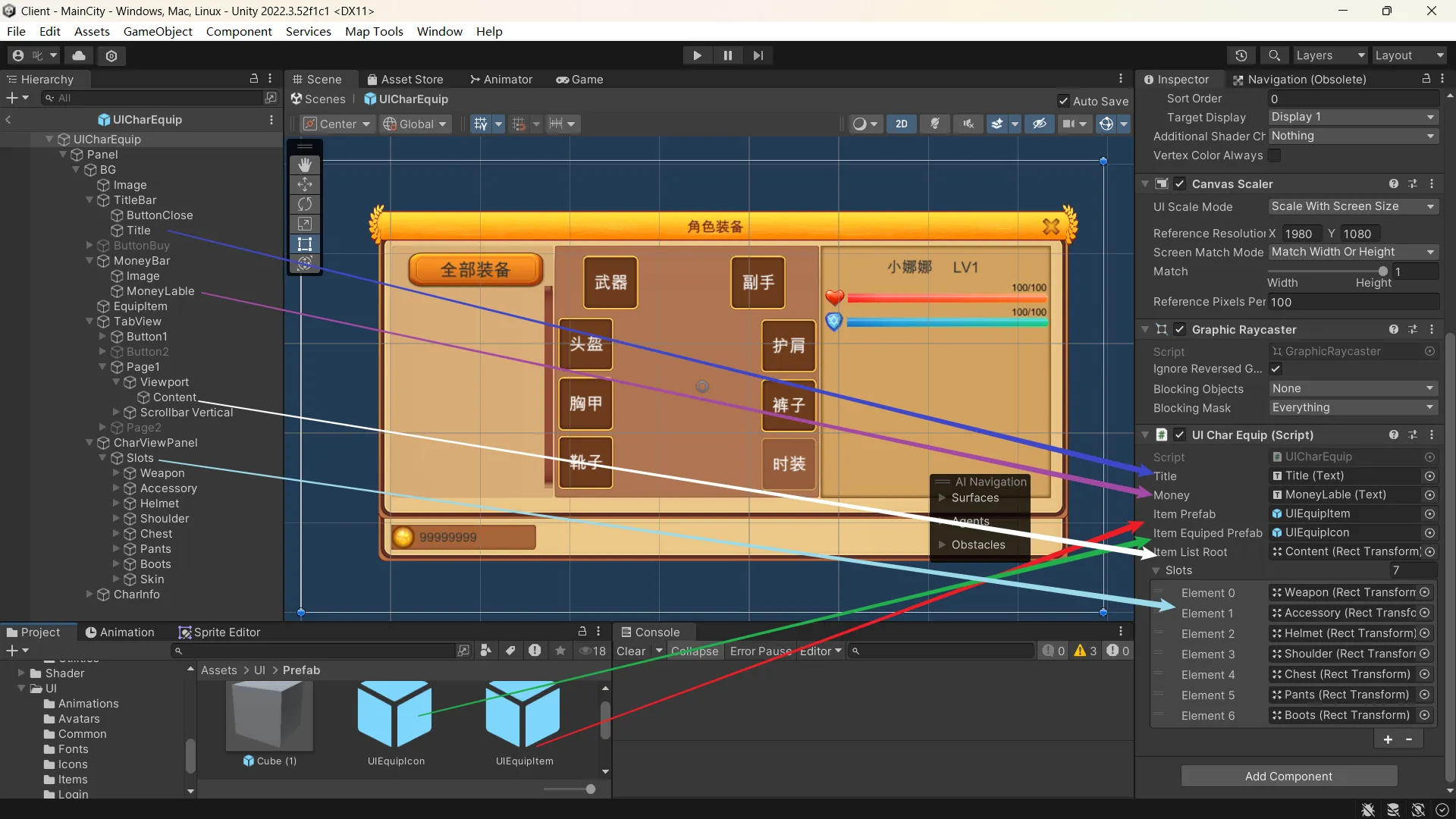Viewport: 1456px width, 819px height.
Task: Disable the Canvas Scaler component checkbox
Action: (1179, 184)
